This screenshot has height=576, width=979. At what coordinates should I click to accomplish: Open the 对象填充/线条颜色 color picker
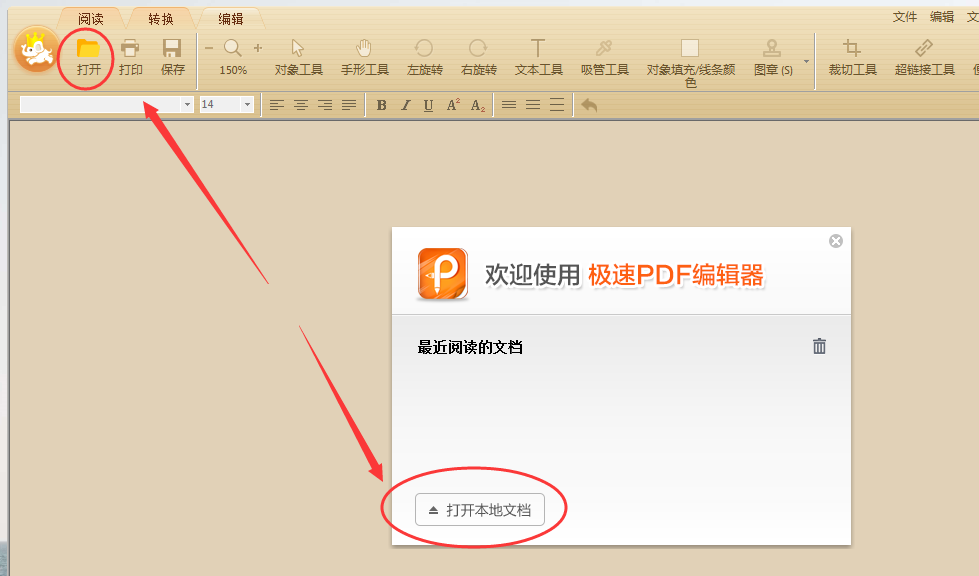691,57
